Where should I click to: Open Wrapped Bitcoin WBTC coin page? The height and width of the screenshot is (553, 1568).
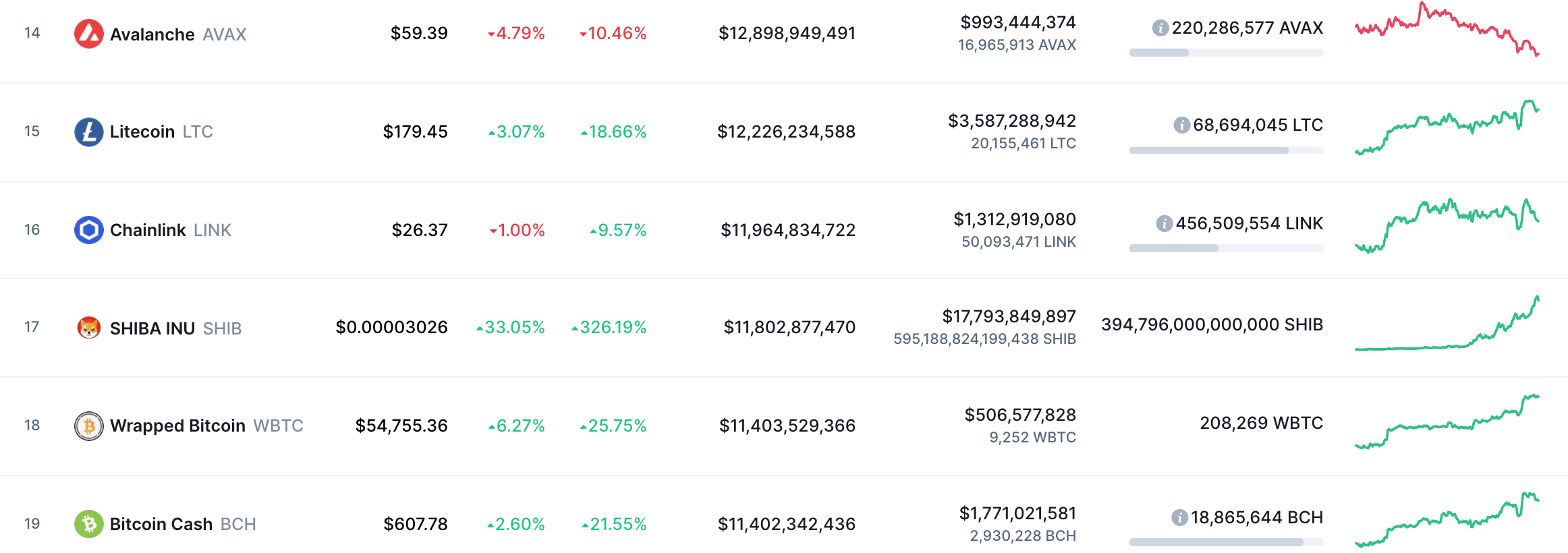(x=177, y=426)
